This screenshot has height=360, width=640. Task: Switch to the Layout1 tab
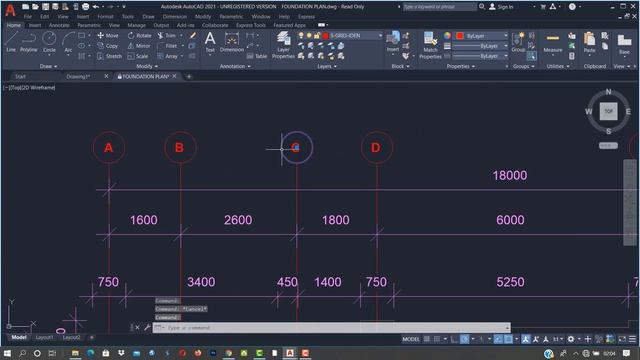coord(44,338)
